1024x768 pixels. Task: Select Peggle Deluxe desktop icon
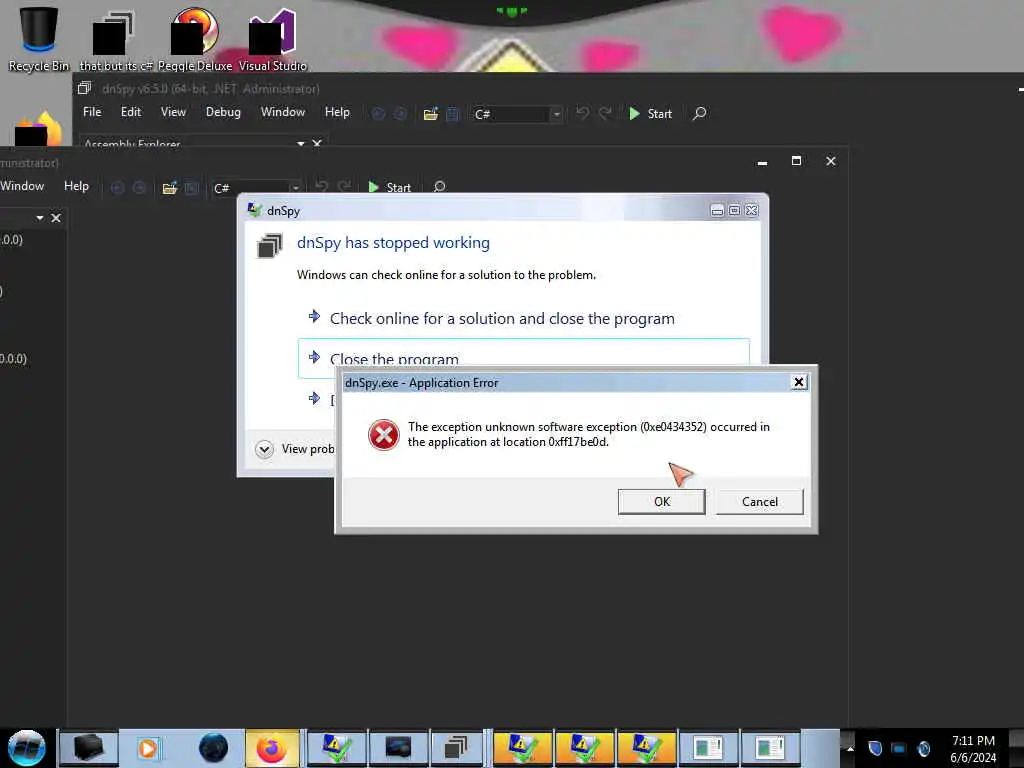pyautogui.click(x=195, y=38)
